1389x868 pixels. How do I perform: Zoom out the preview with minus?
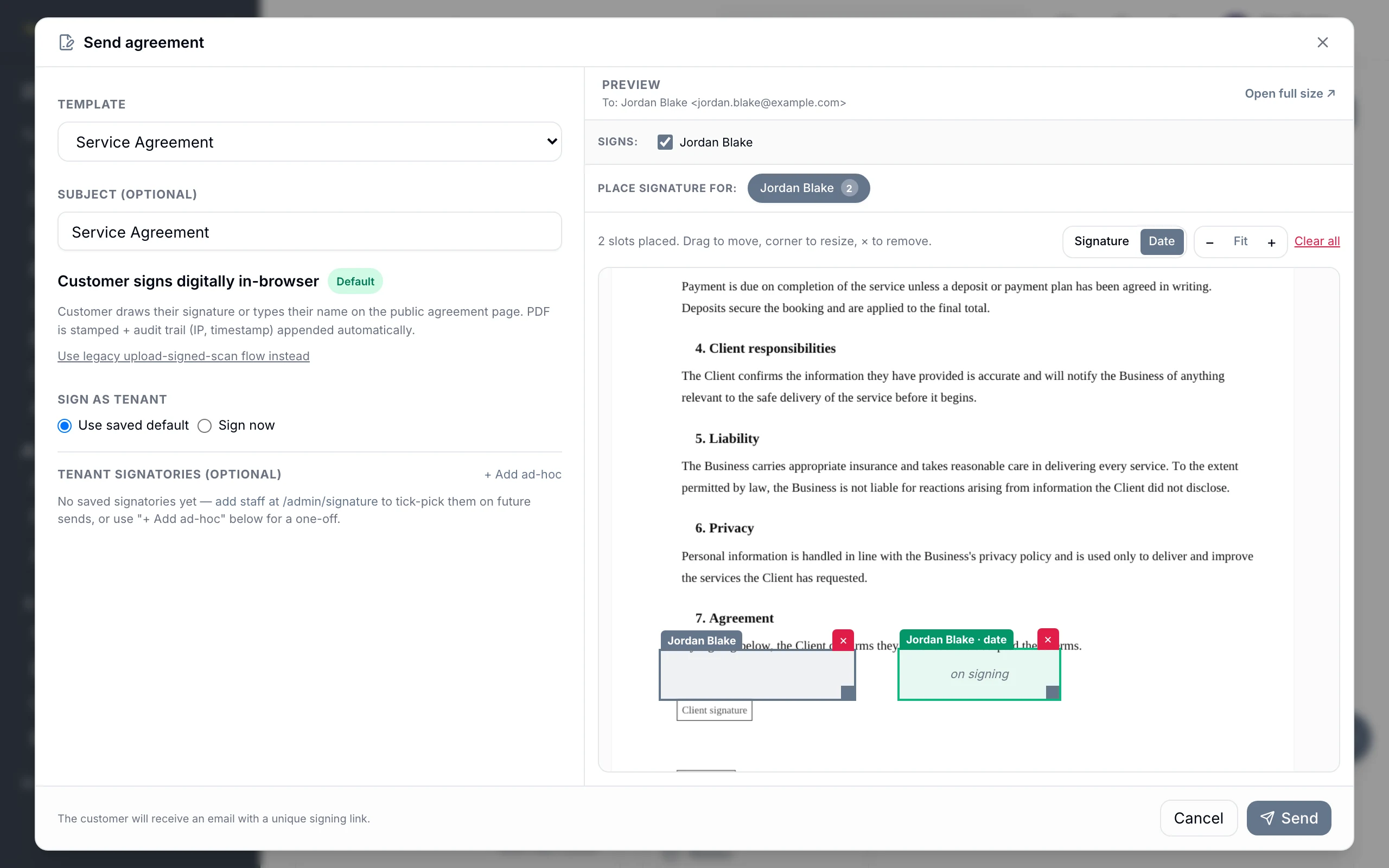tap(1209, 242)
